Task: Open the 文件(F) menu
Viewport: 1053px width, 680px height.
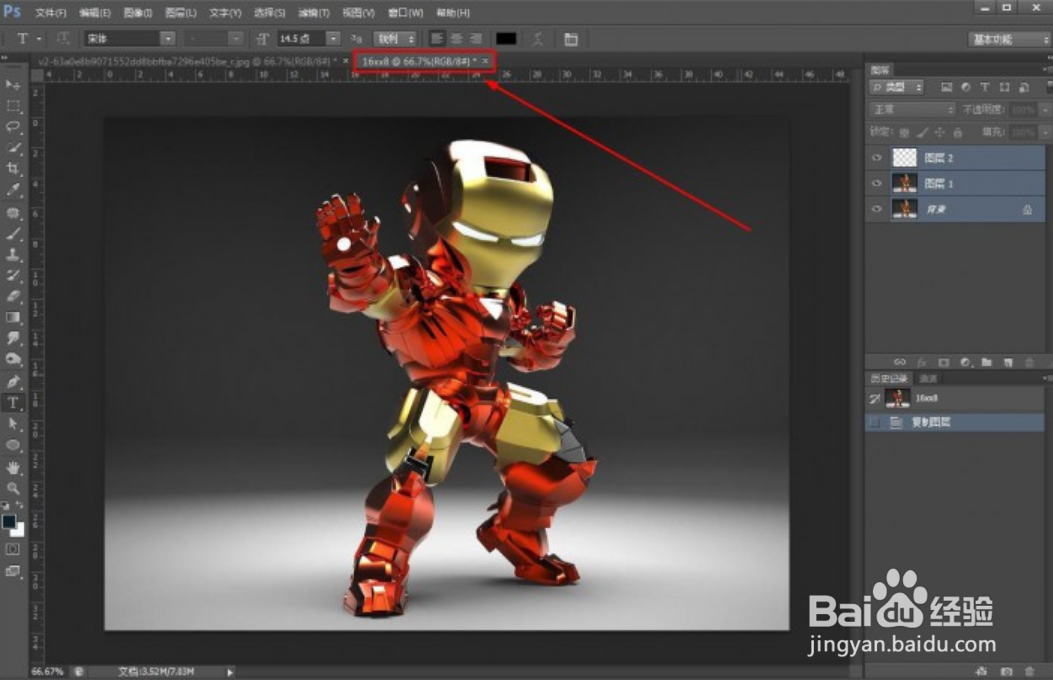Action: 51,13
